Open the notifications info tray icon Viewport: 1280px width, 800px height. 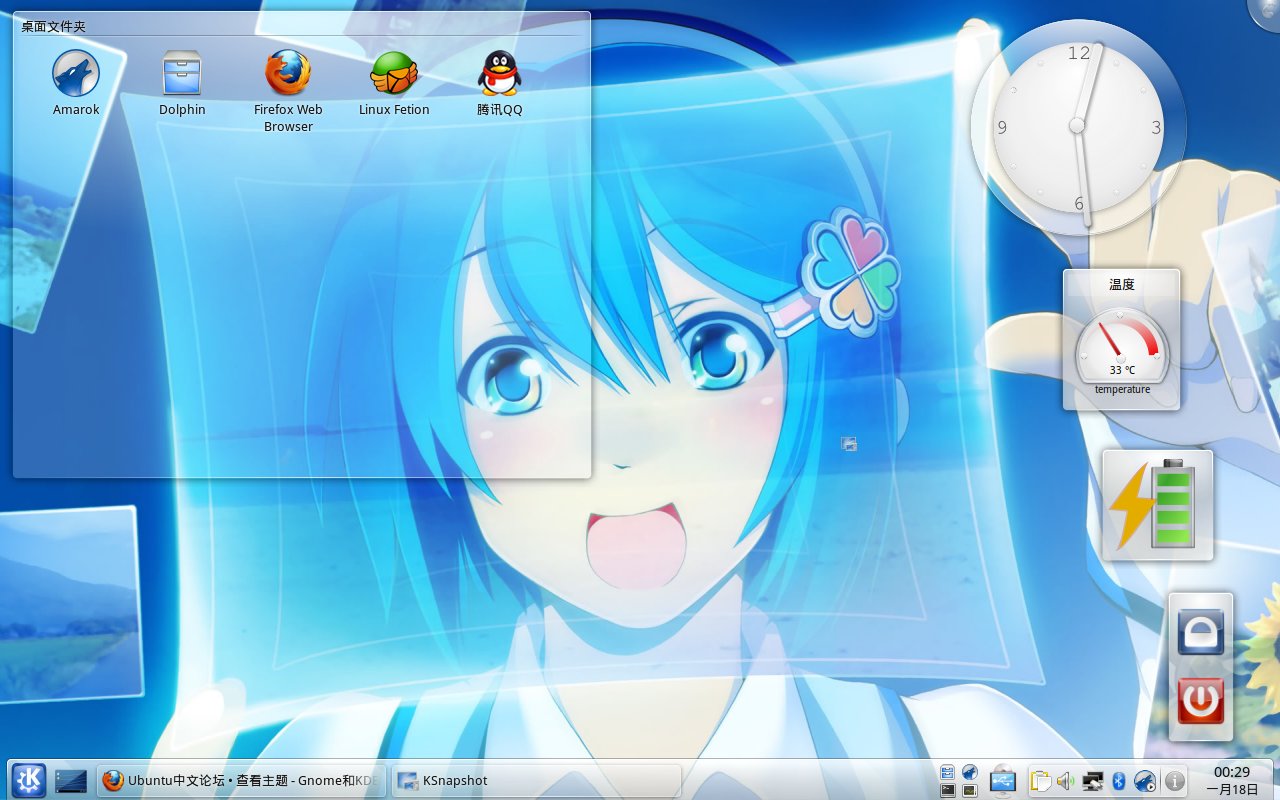1175,781
